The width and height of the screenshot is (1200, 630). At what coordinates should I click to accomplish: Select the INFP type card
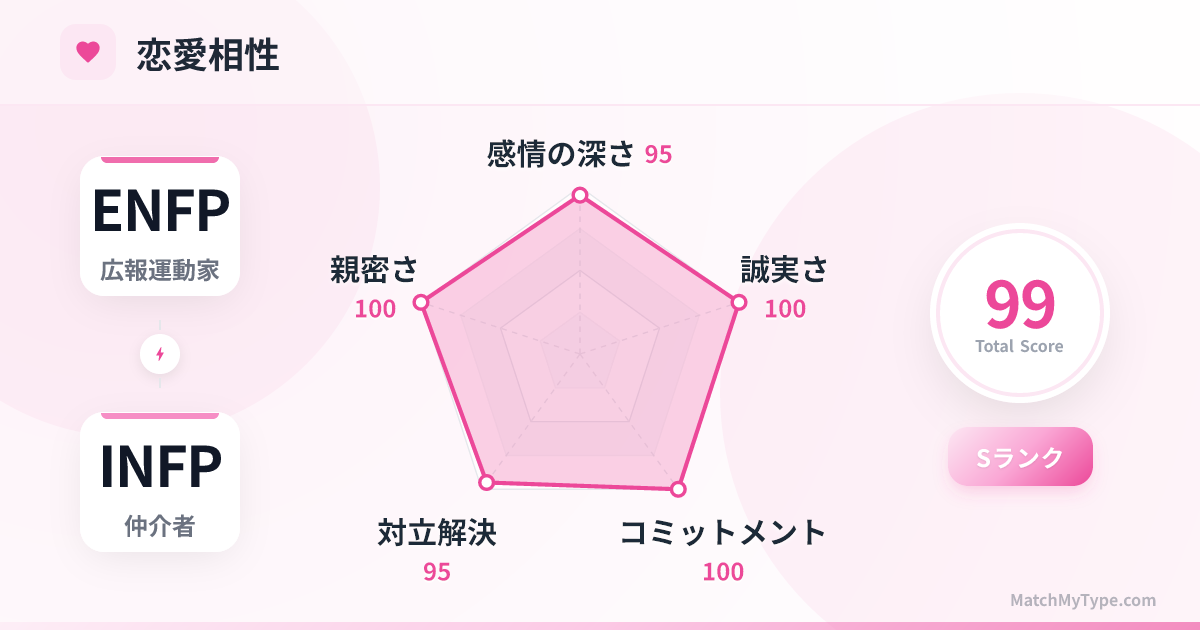[160, 482]
